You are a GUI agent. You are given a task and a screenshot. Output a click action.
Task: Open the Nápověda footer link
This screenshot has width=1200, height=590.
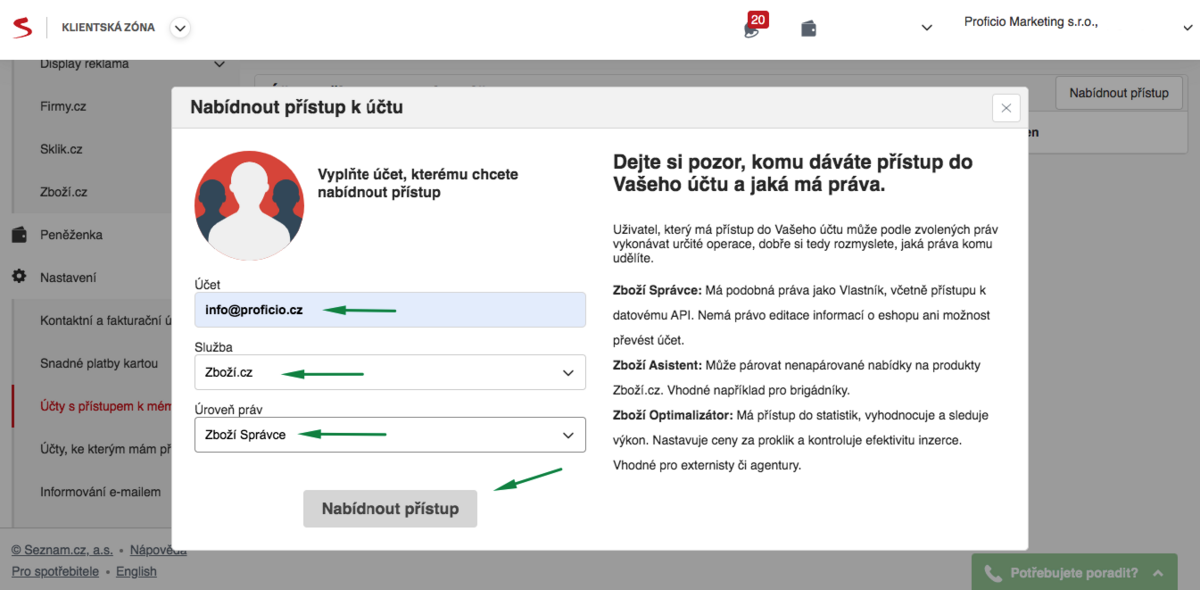tap(158, 550)
